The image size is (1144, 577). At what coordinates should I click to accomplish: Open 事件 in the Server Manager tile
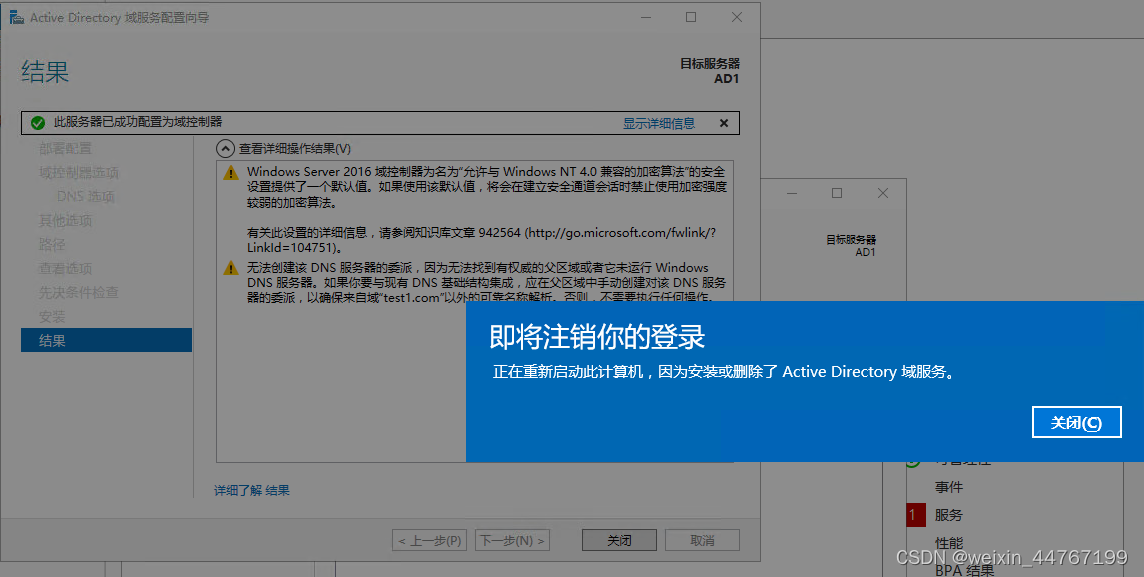pos(948,487)
